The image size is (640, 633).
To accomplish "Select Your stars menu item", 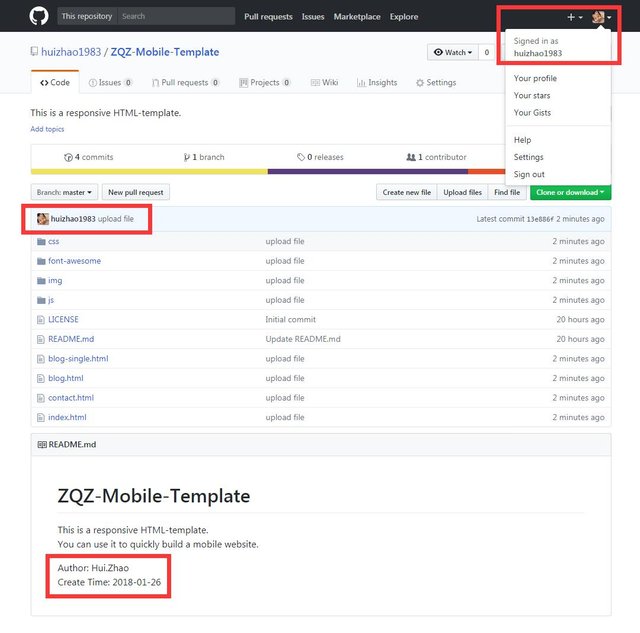I will 532,96.
